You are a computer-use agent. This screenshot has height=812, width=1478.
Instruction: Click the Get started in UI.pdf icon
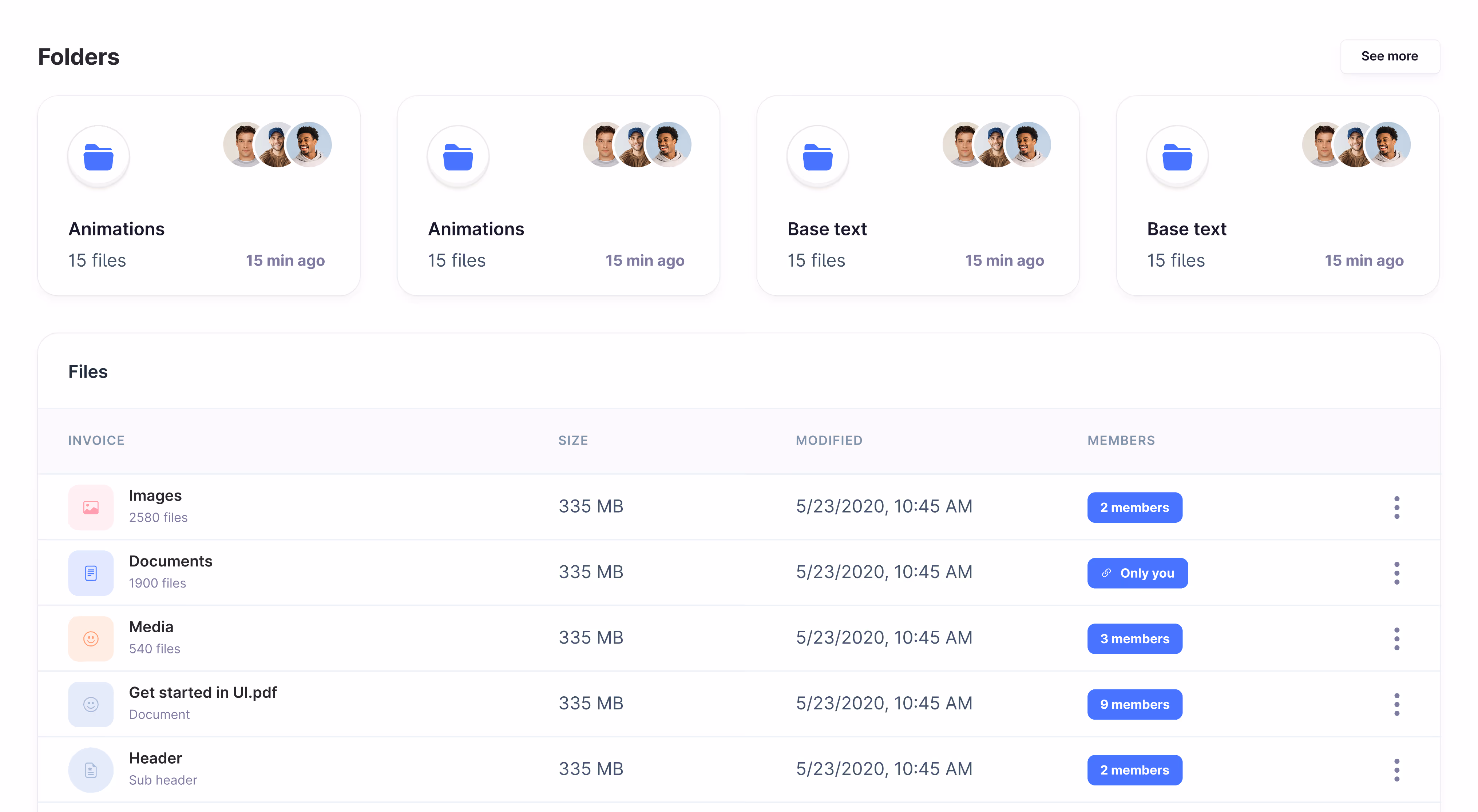pos(91,704)
